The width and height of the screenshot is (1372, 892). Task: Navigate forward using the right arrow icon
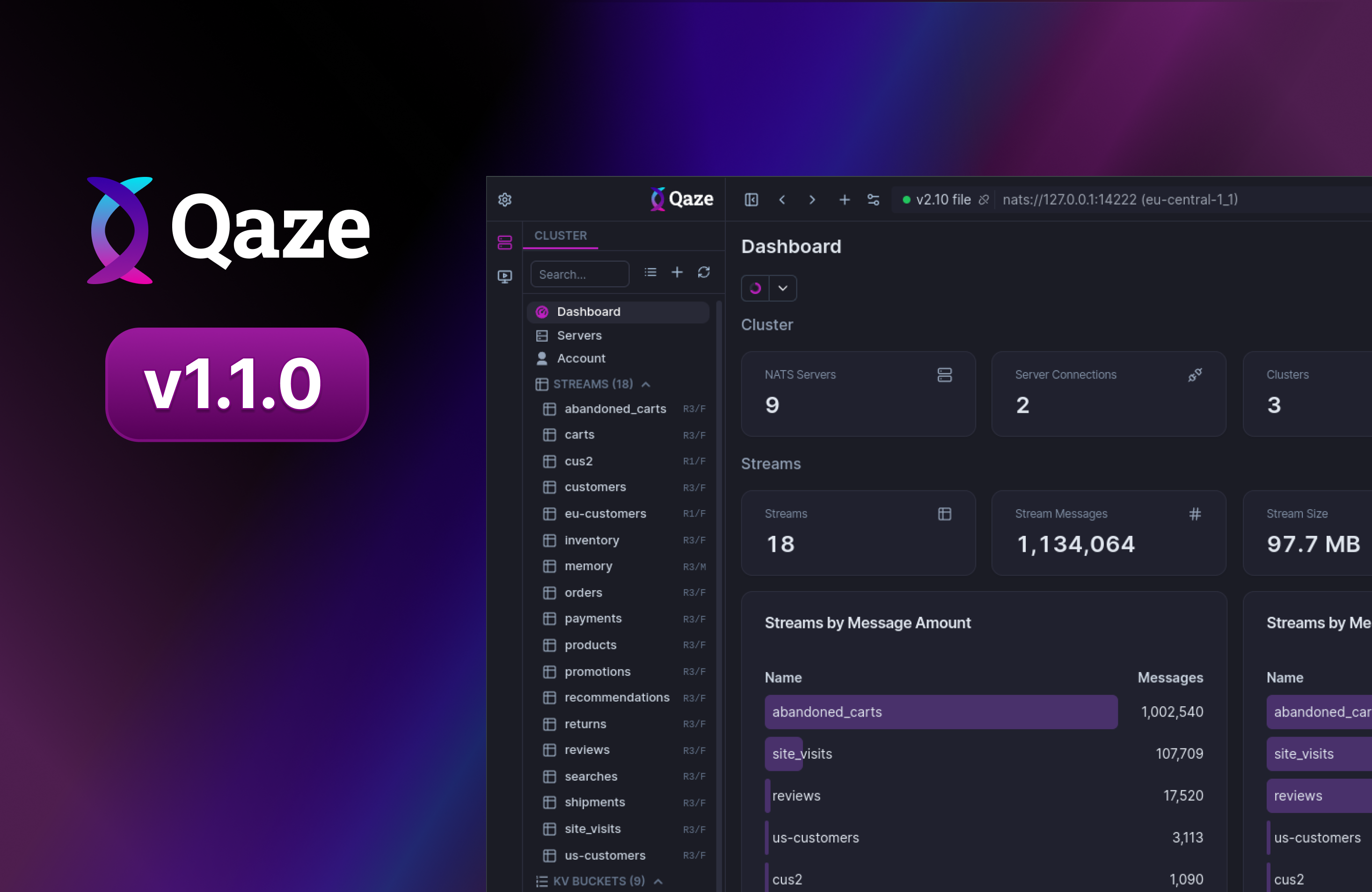(812, 199)
